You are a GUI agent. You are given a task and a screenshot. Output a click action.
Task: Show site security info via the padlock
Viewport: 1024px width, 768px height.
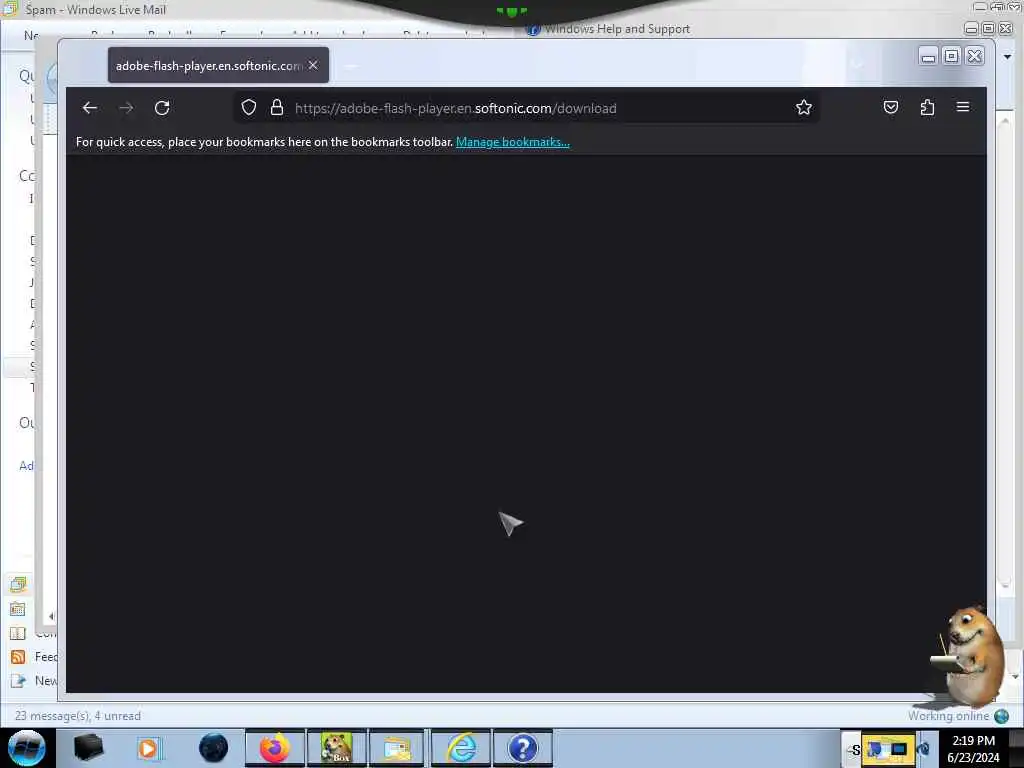277,107
